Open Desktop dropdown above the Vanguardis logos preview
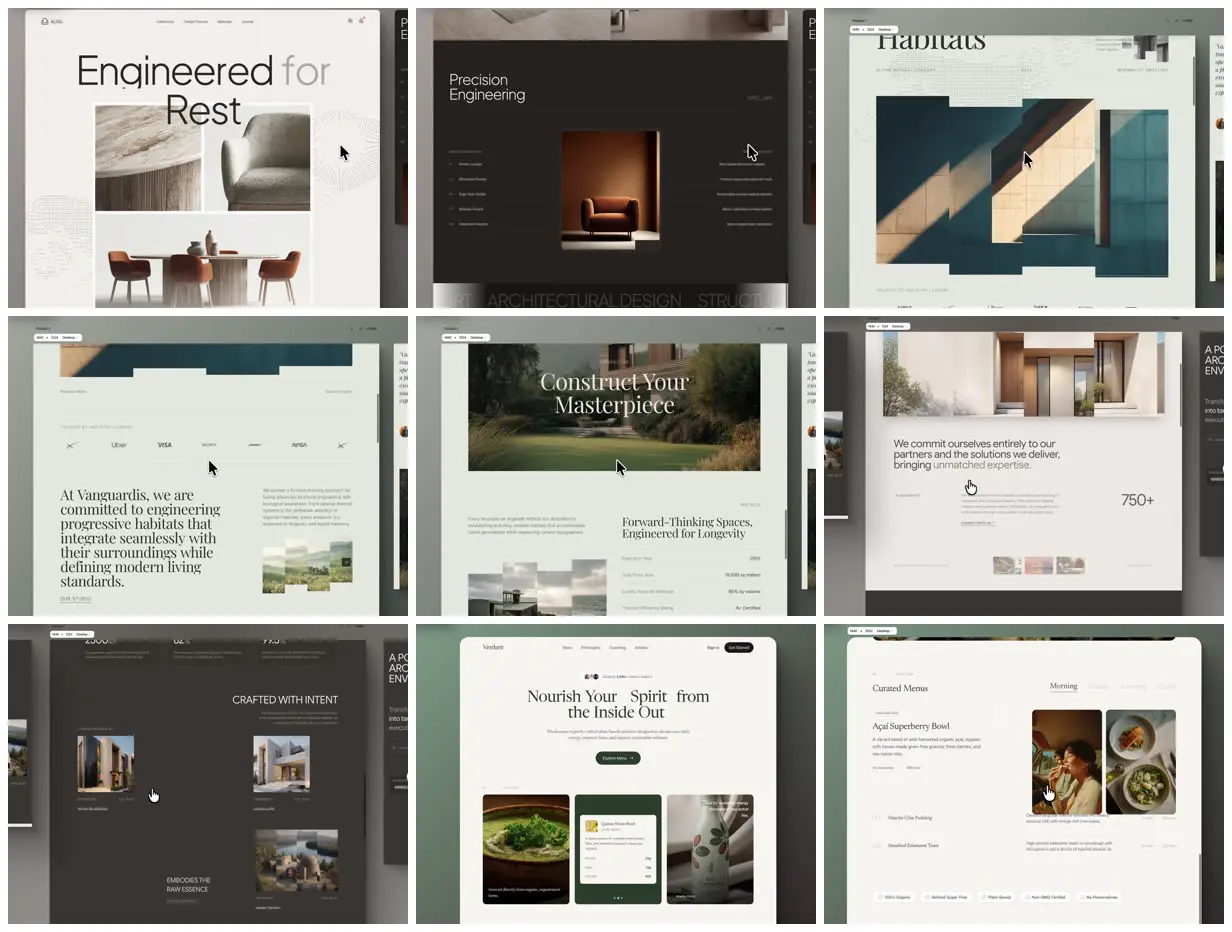The image size is (1232, 932). (70, 337)
